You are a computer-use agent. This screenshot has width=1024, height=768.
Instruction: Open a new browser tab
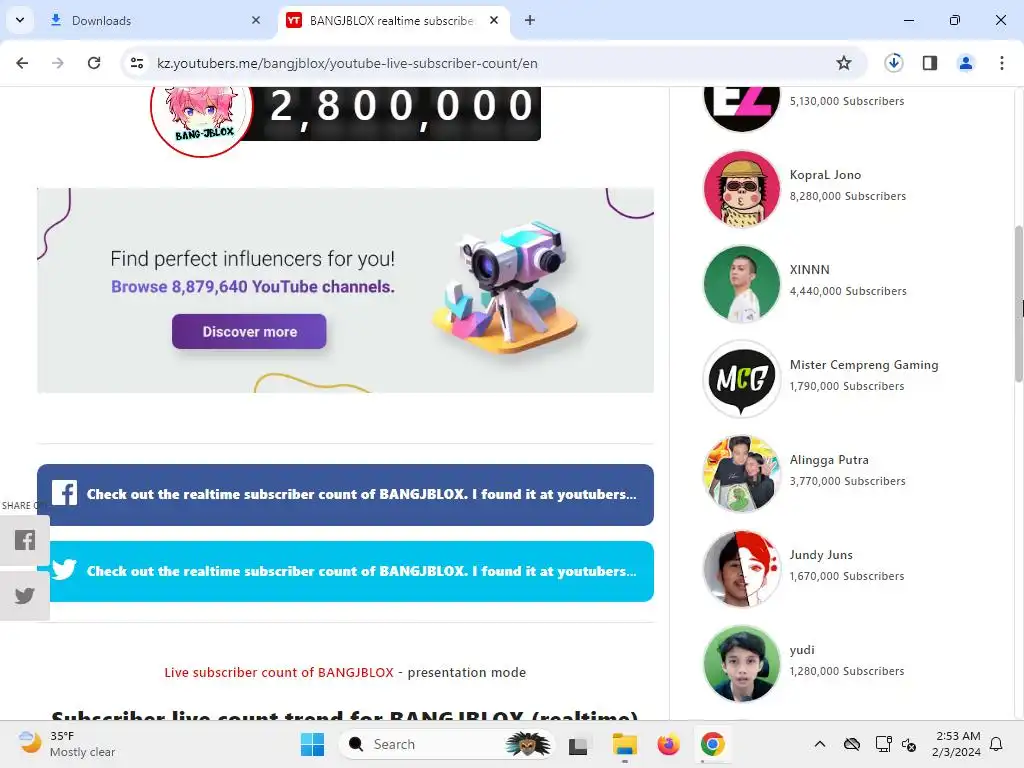click(530, 20)
